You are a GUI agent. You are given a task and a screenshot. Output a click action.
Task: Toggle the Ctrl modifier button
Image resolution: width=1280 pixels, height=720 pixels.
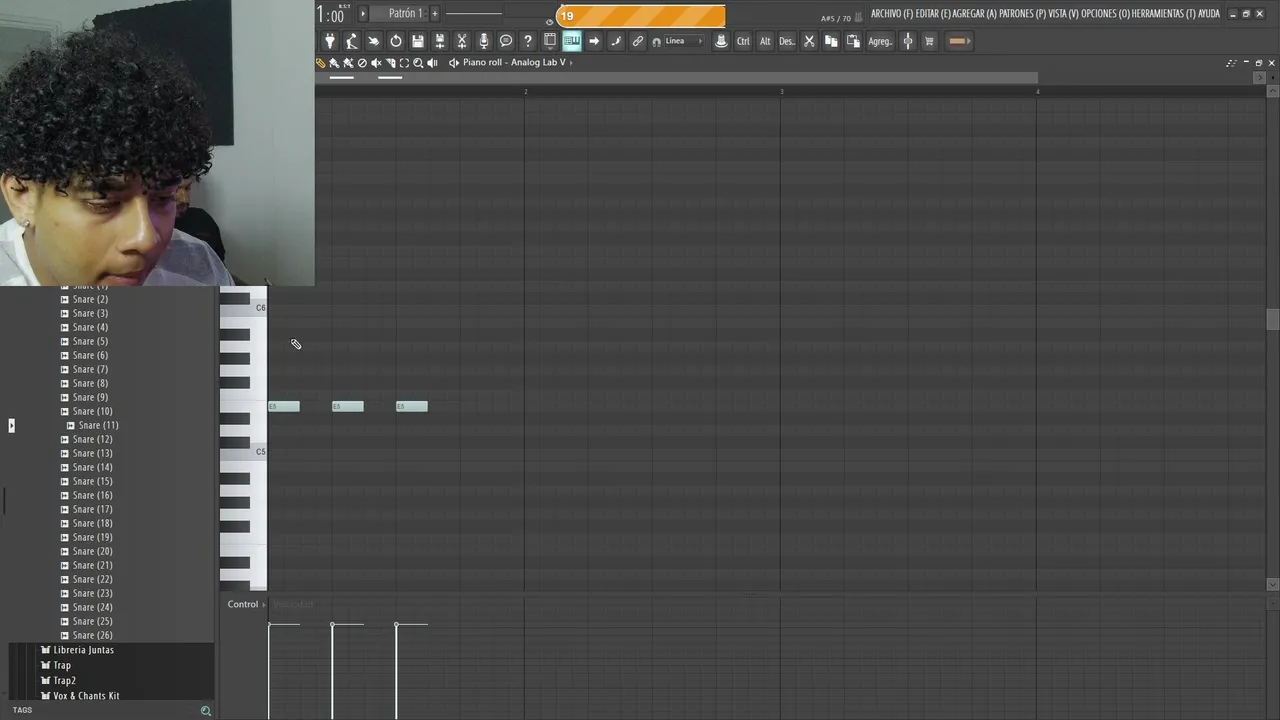[743, 41]
